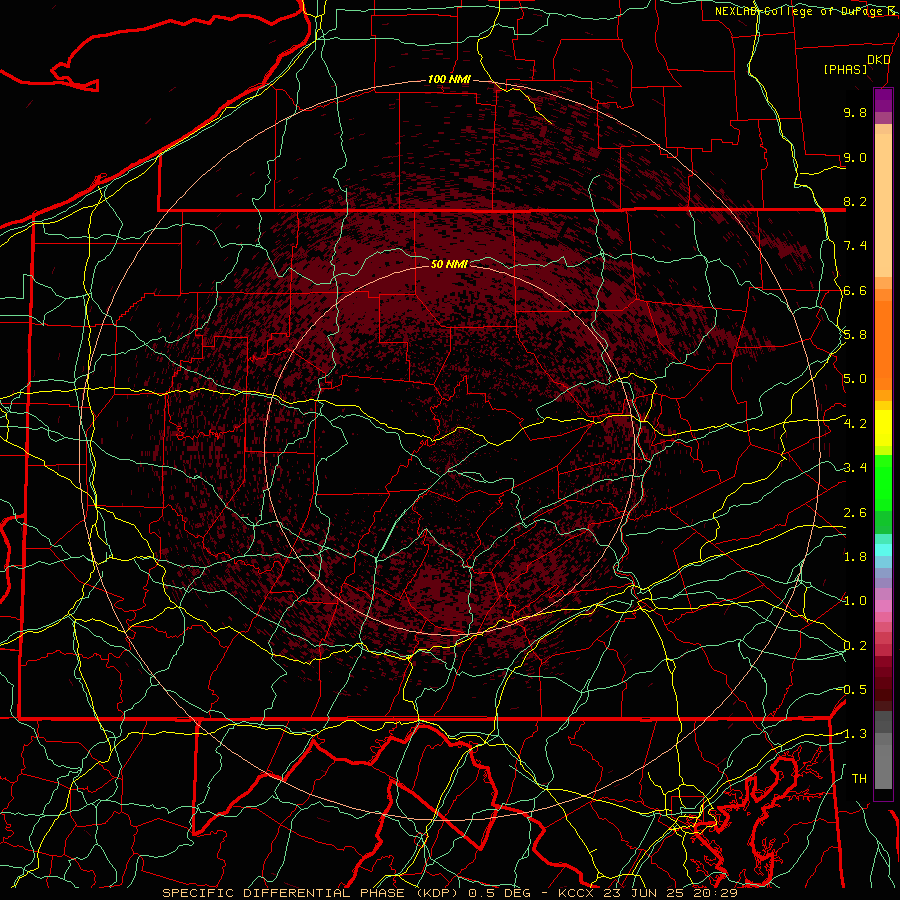Click the 23 JUN 25 date in the caption
This screenshot has height=900, width=900.
(x=643, y=893)
